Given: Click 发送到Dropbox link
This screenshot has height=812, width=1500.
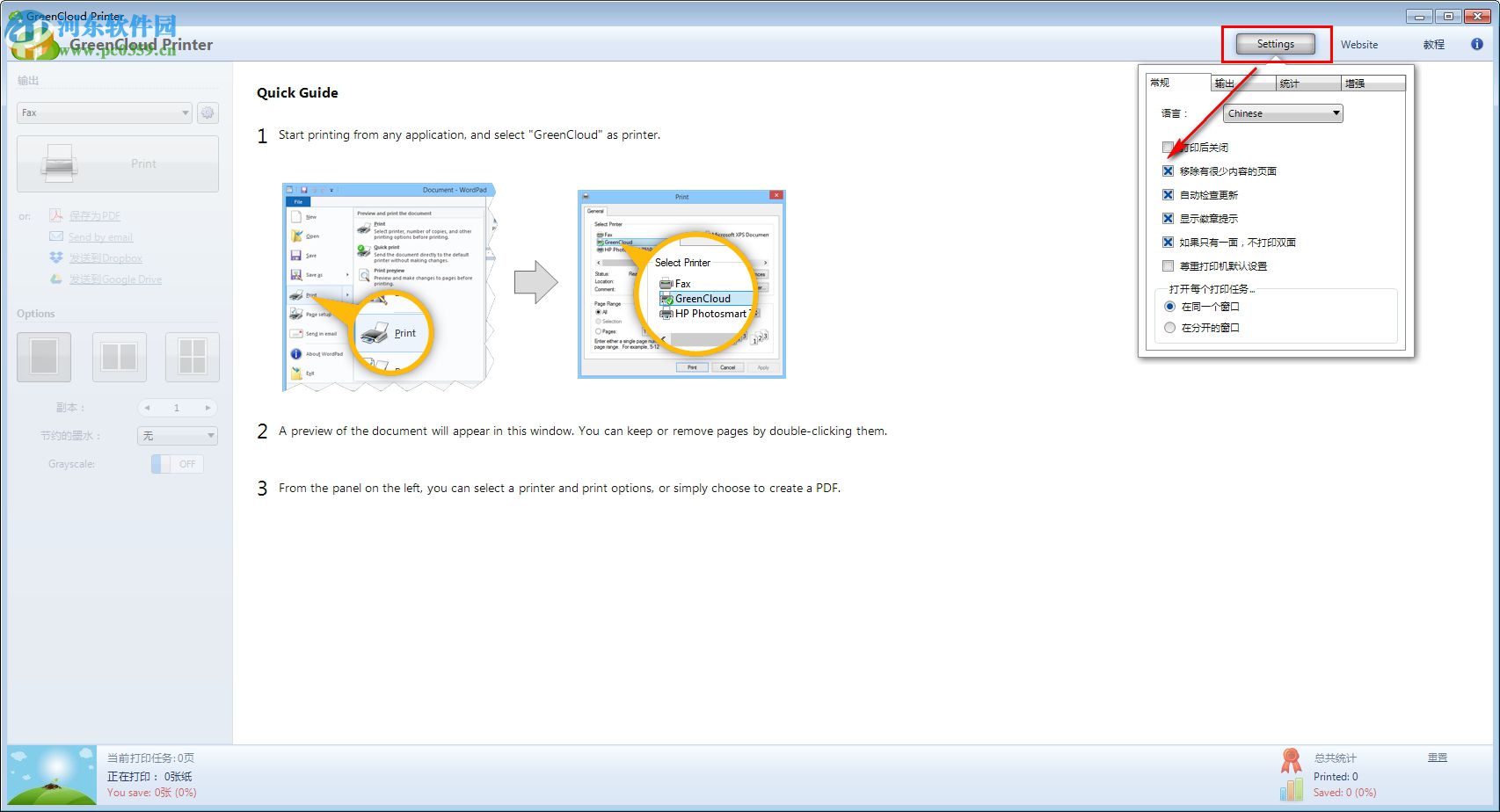Looking at the screenshot, I should click(x=106, y=257).
